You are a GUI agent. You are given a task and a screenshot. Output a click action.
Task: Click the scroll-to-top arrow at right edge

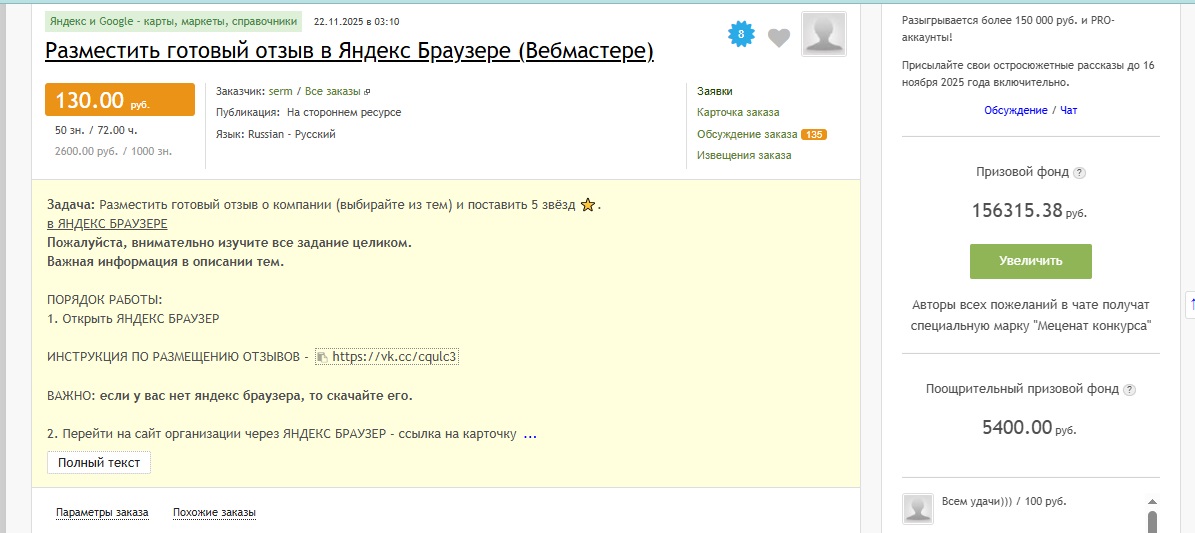point(1191,302)
